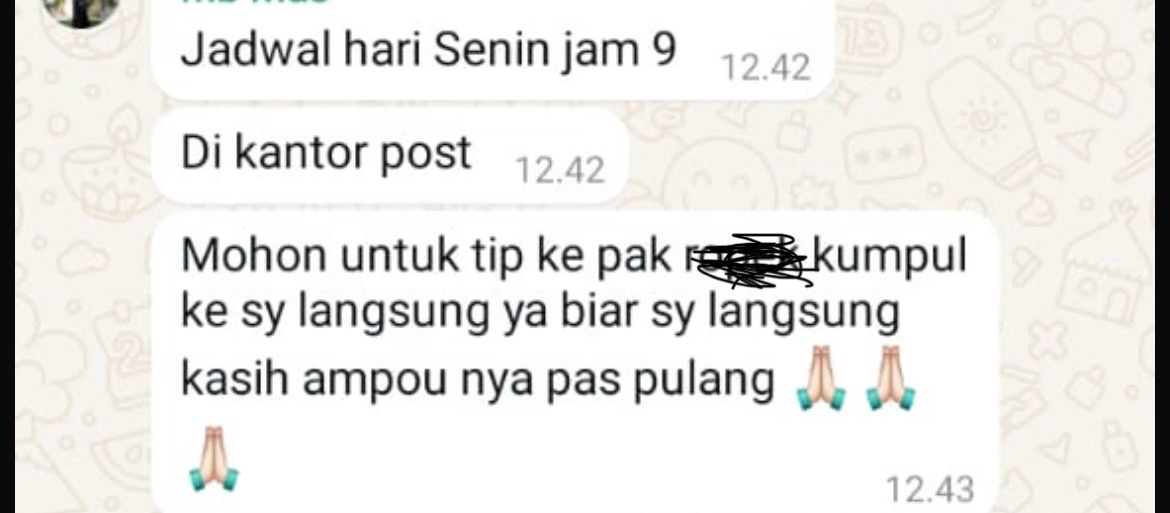This screenshot has height=513, width=1170.
Task: Click the word 'ampou' in the long message
Action: (377, 381)
